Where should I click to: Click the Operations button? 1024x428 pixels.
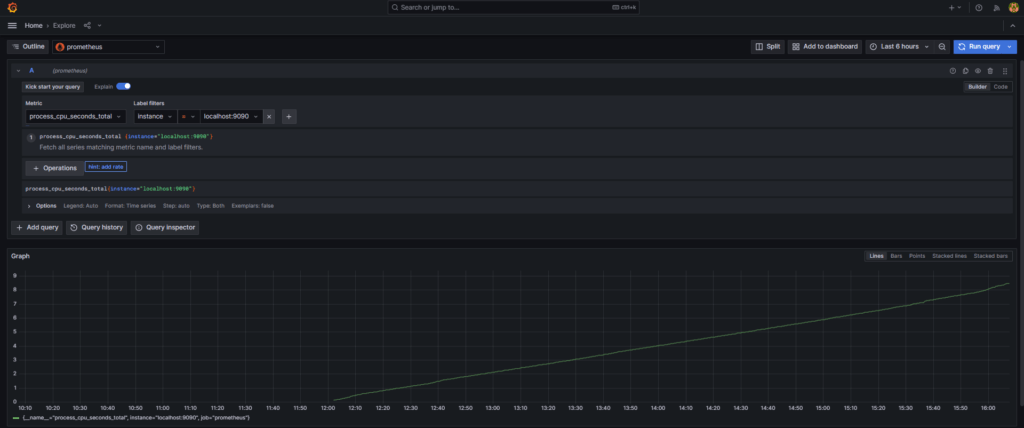pos(55,168)
